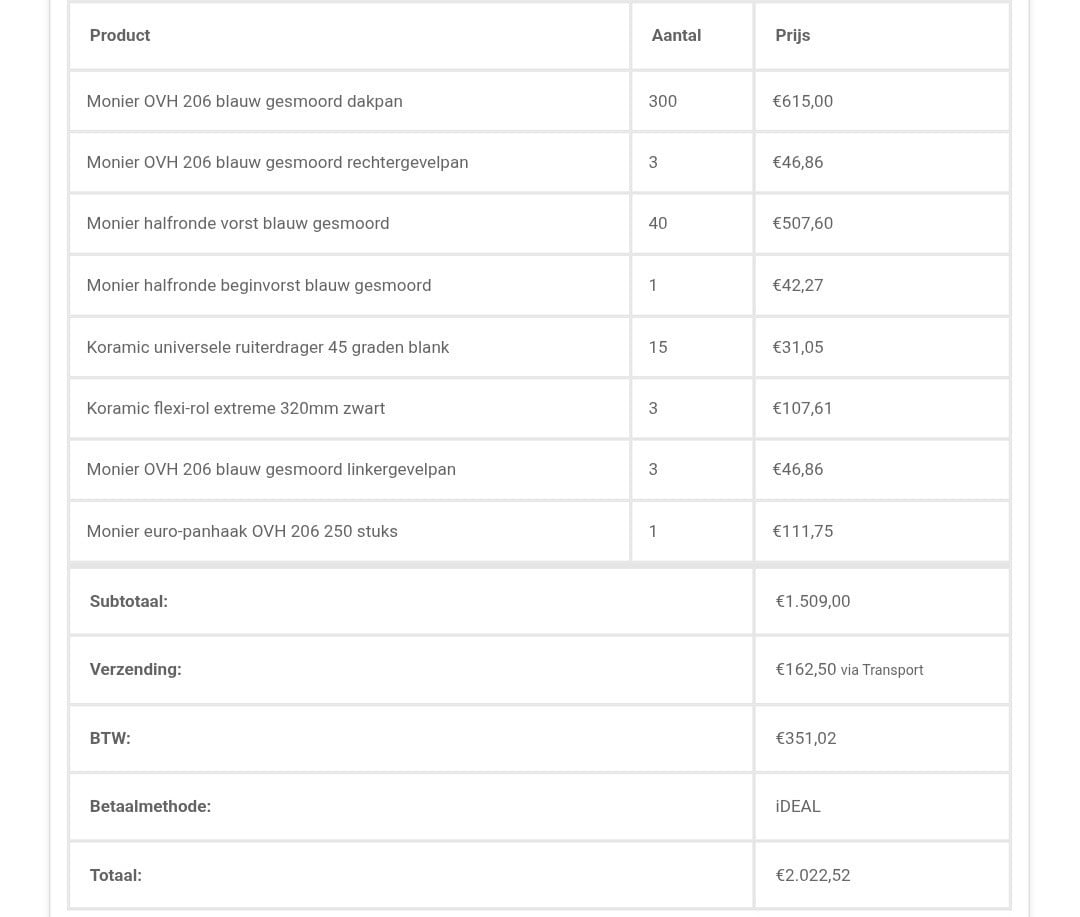Viewport: 1080px width, 917px height.
Task: Click the iDEAL payment method value
Action: [798, 807]
